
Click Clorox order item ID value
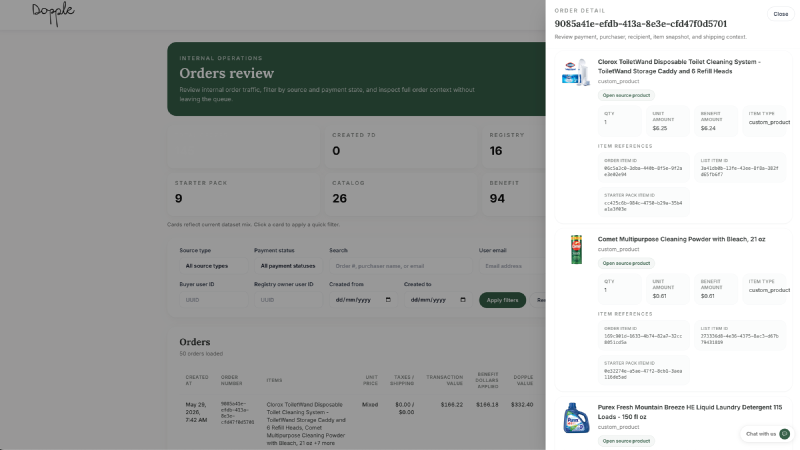click(643, 171)
